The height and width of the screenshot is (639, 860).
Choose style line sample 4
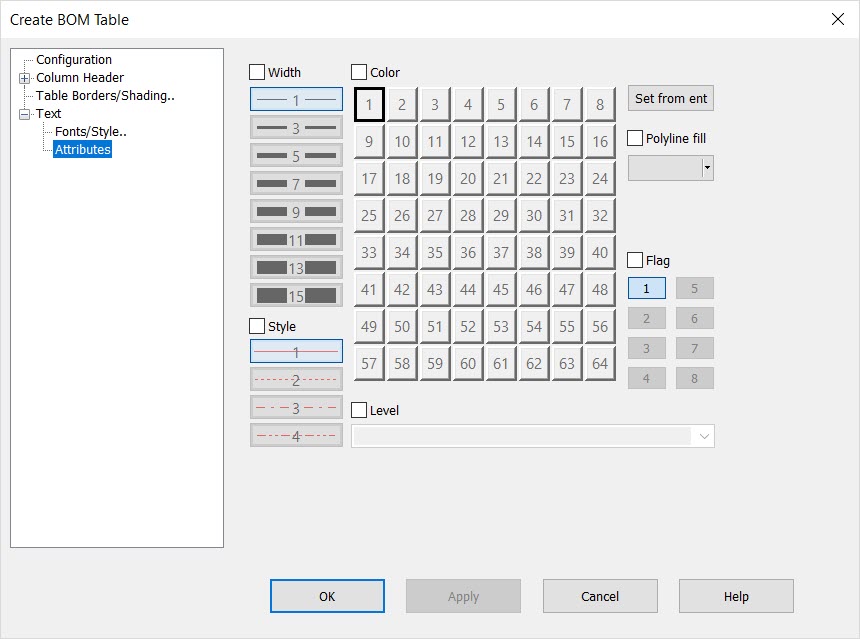[296, 434]
